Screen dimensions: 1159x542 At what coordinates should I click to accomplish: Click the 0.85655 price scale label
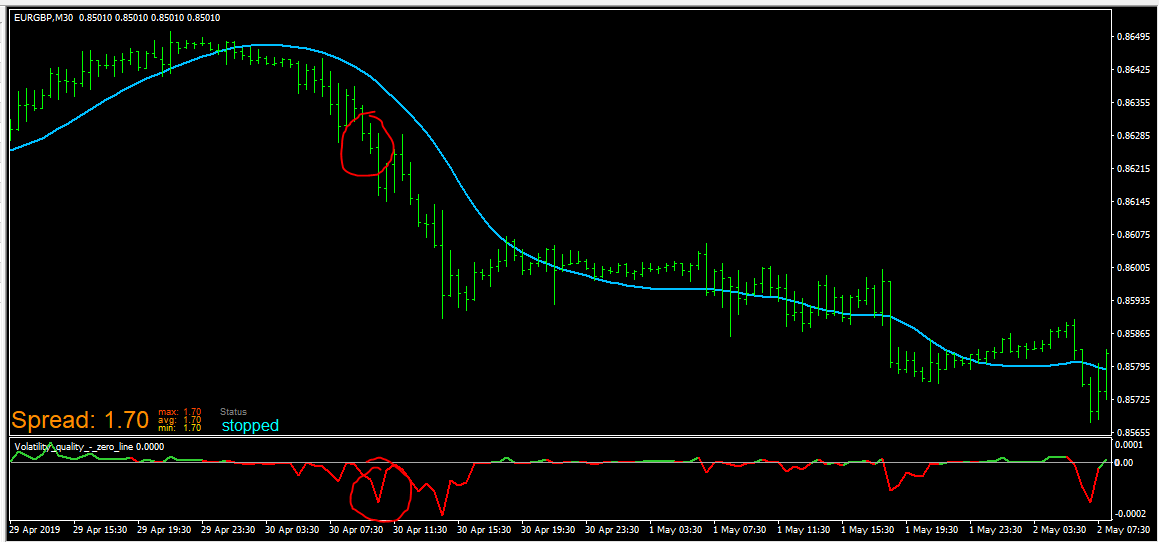[1132, 433]
